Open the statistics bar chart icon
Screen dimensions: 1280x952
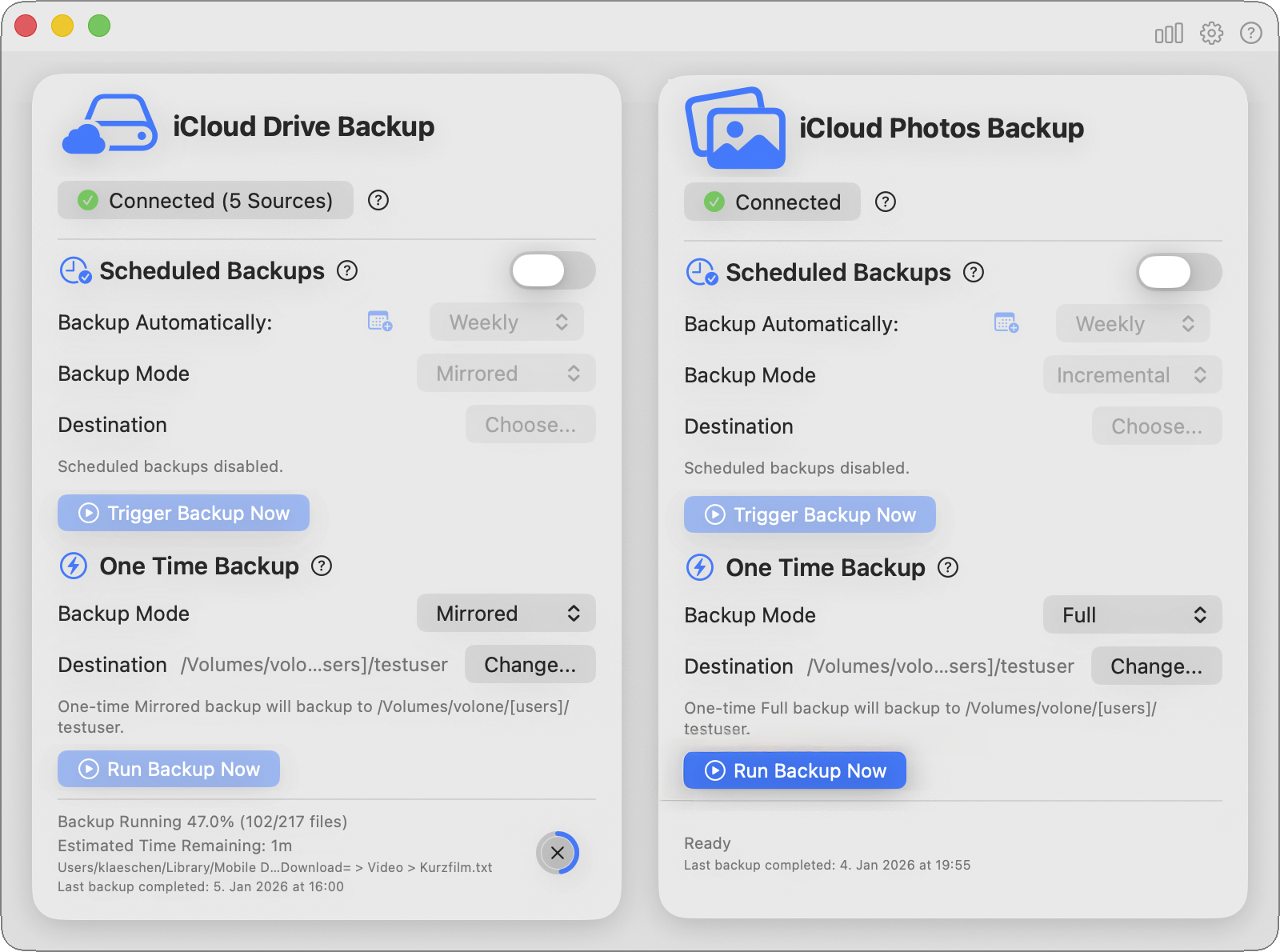tap(1168, 33)
